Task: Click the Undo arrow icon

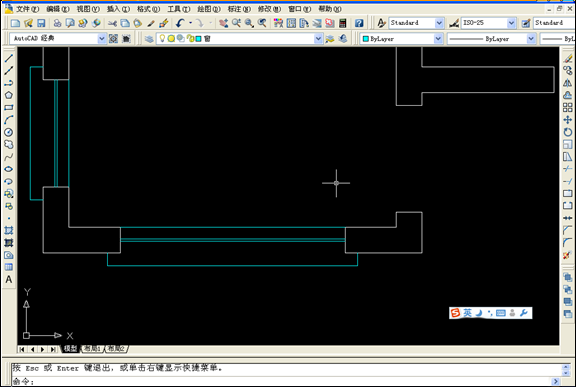Action: coord(180,23)
